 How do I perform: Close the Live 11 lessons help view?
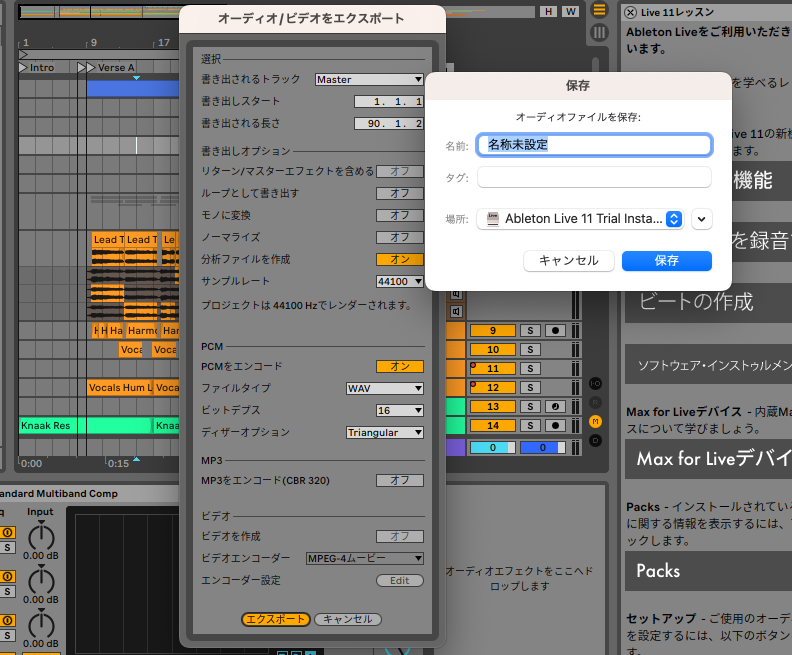coord(630,13)
